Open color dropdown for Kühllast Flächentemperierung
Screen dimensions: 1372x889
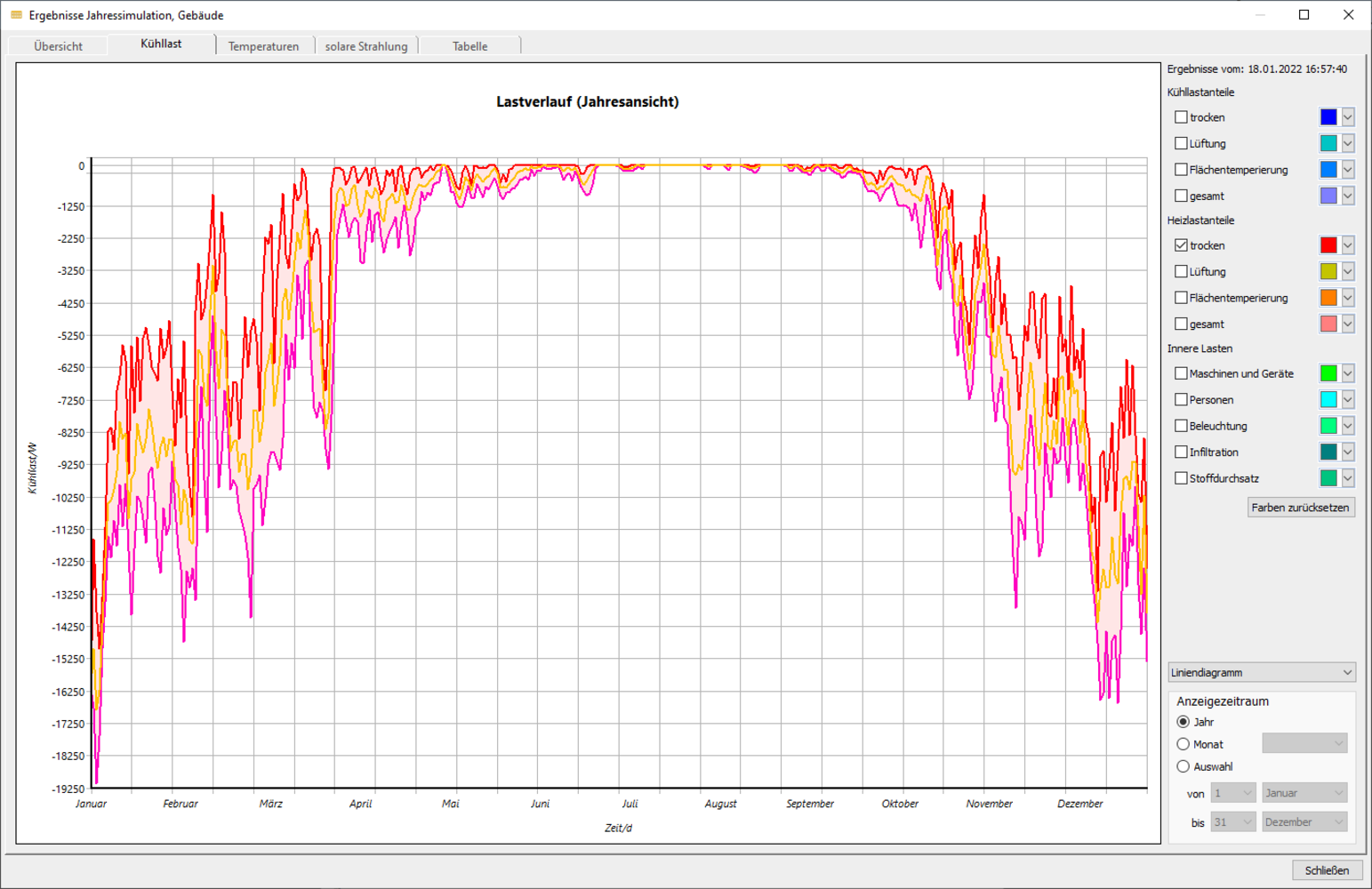[x=1348, y=170]
